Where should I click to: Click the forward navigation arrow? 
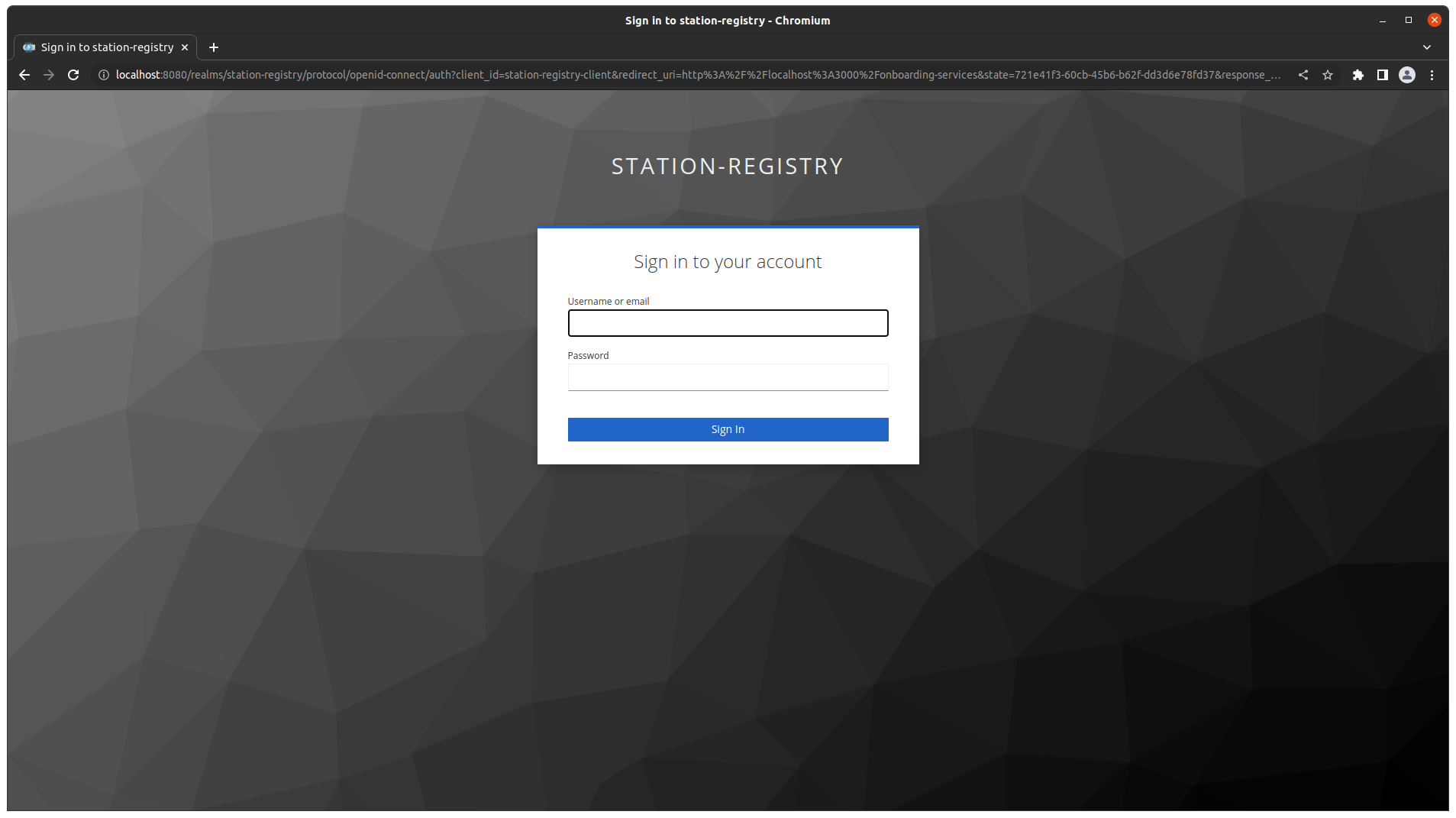click(49, 75)
